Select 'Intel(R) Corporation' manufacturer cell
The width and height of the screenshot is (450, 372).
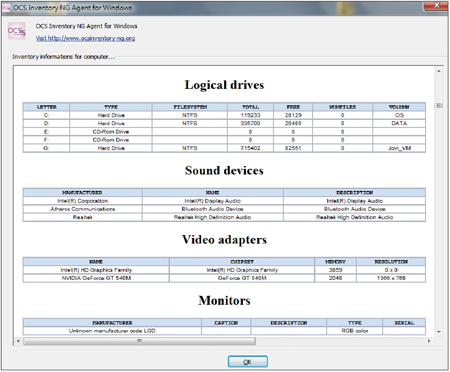[82, 201]
